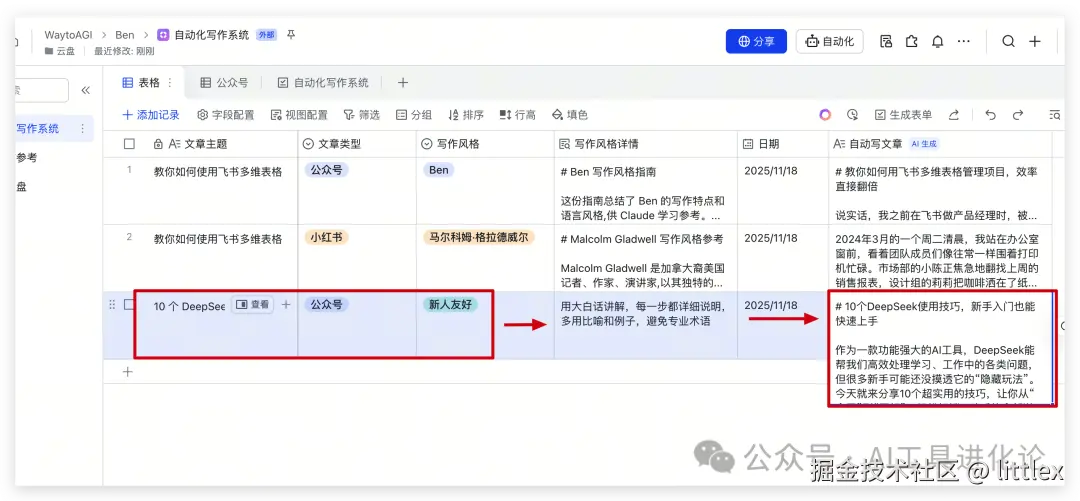Tick the checkbox of the DeepSeek row
This screenshot has width=1080, height=501.
(x=129, y=305)
